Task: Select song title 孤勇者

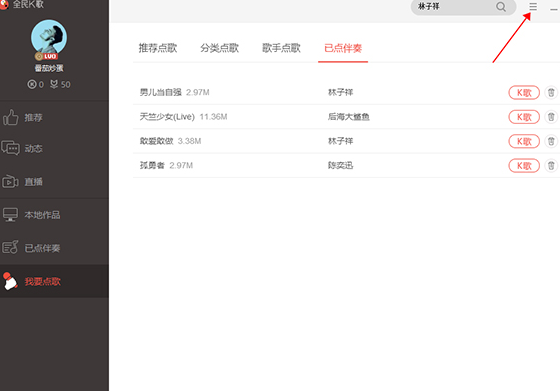Action: pos(152,165)
